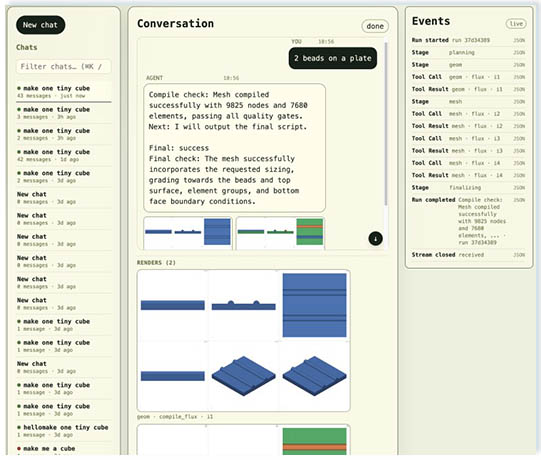541x460 pixels.
Task: Focus the Filter chats search field
Action: 64,67
